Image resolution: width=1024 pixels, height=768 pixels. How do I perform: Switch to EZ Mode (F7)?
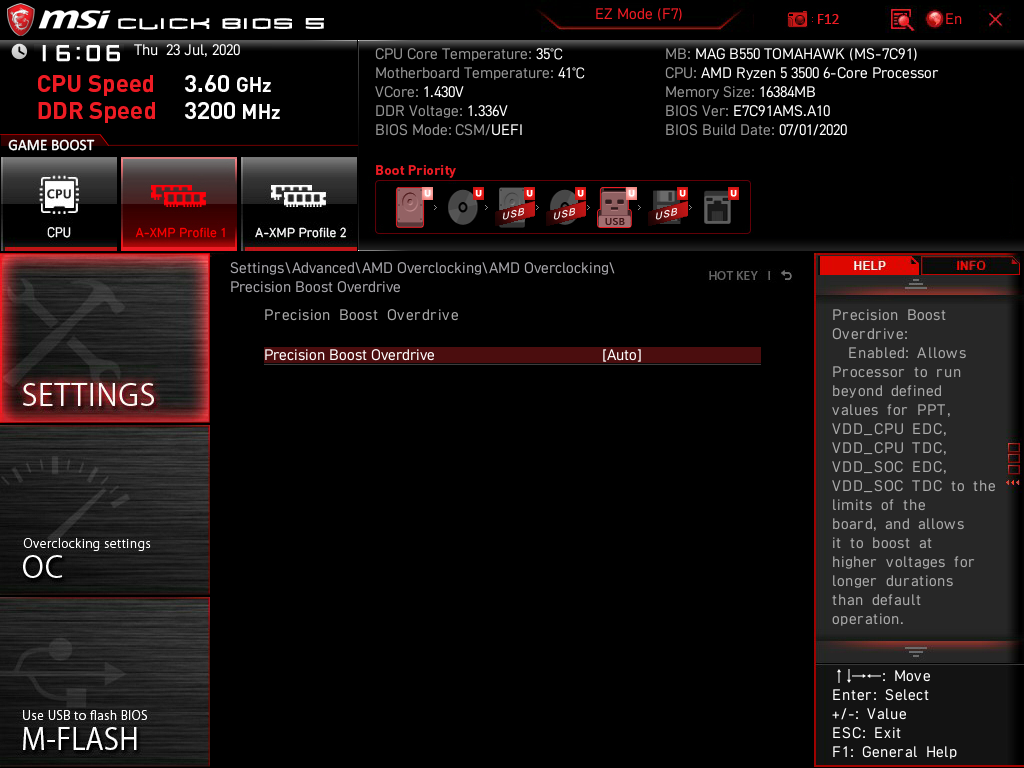638,14
